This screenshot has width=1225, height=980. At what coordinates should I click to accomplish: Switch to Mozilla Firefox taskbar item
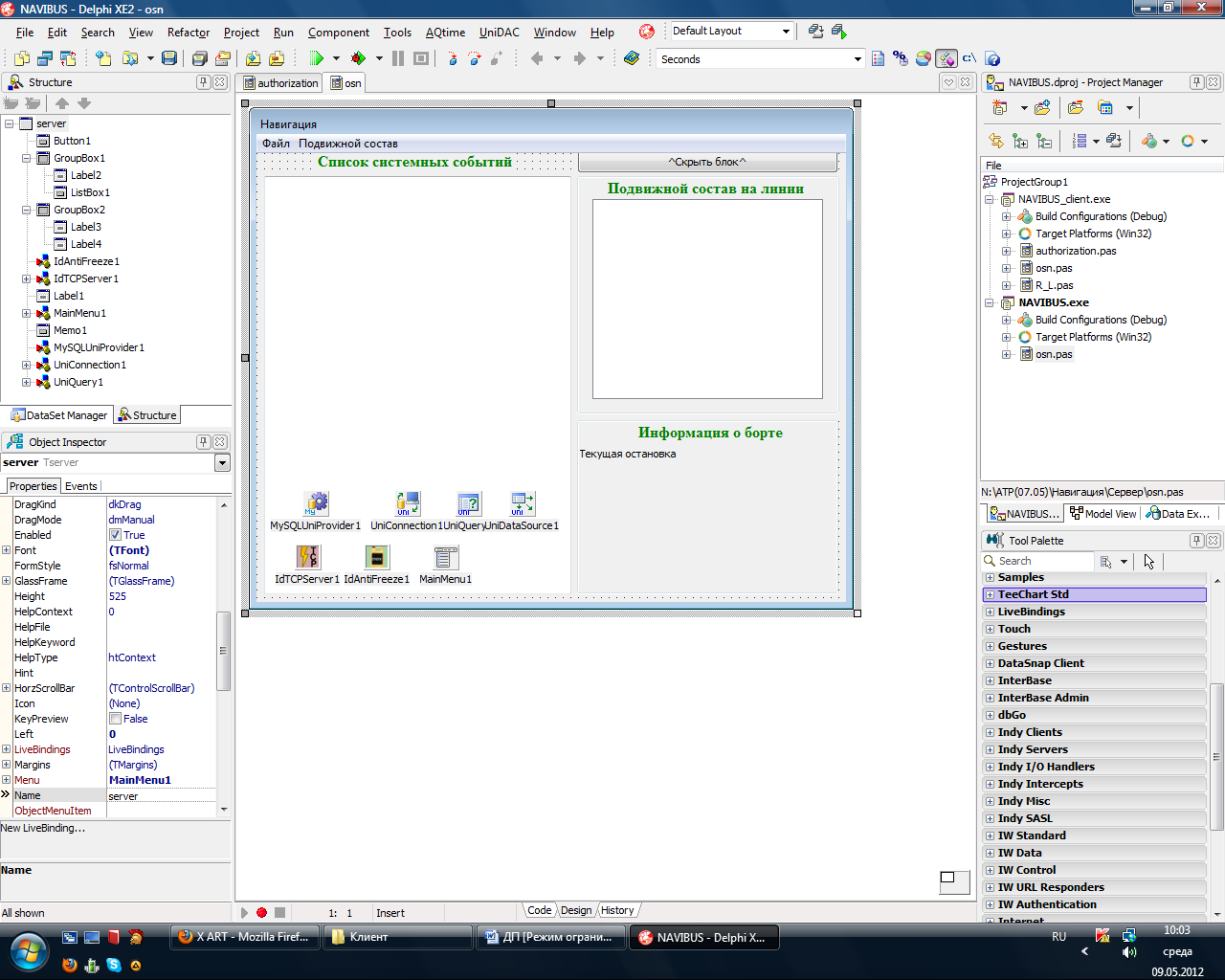(245, 938)
